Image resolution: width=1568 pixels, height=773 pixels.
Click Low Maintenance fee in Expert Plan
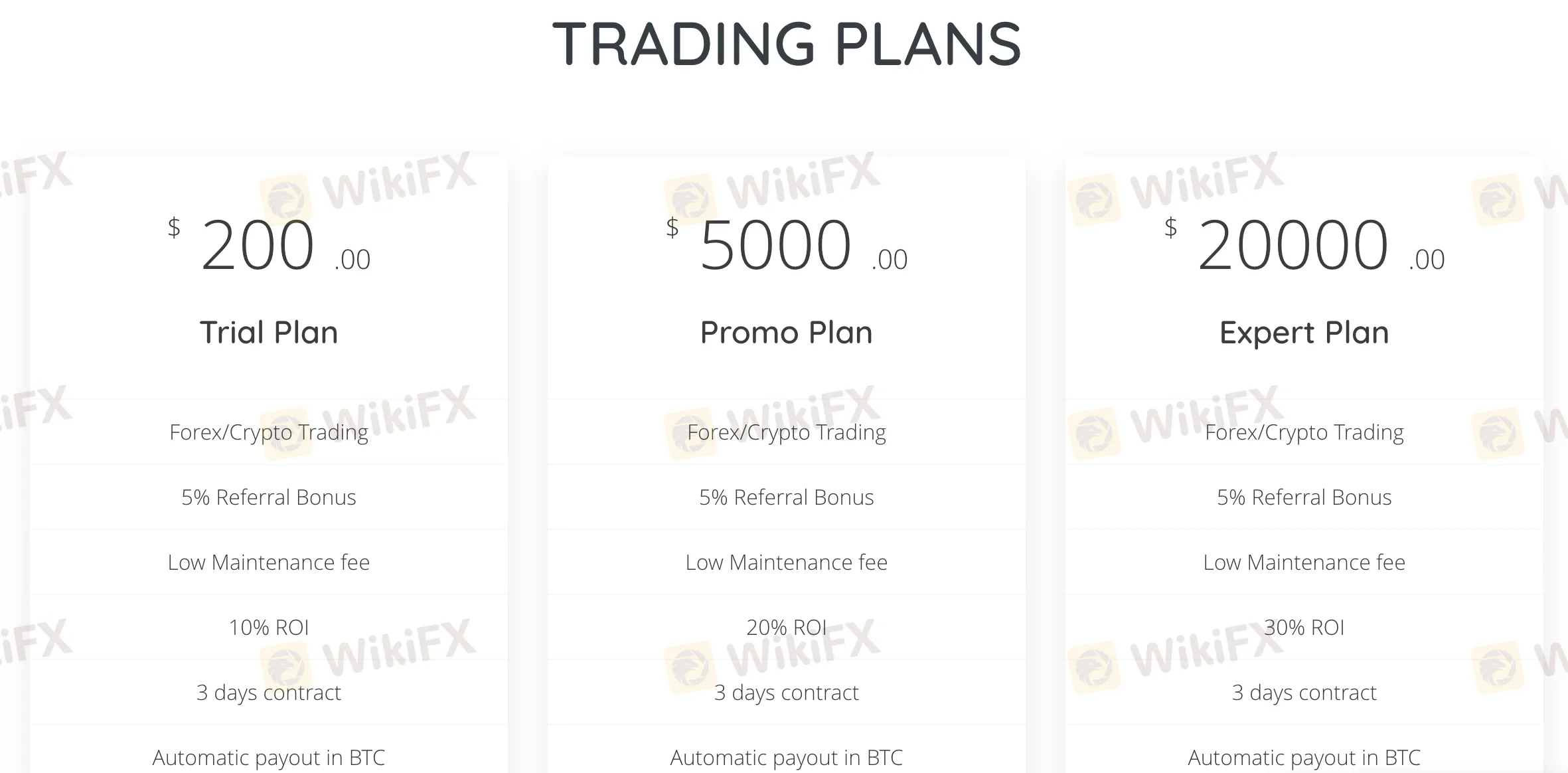click(x=1304, y=562)
